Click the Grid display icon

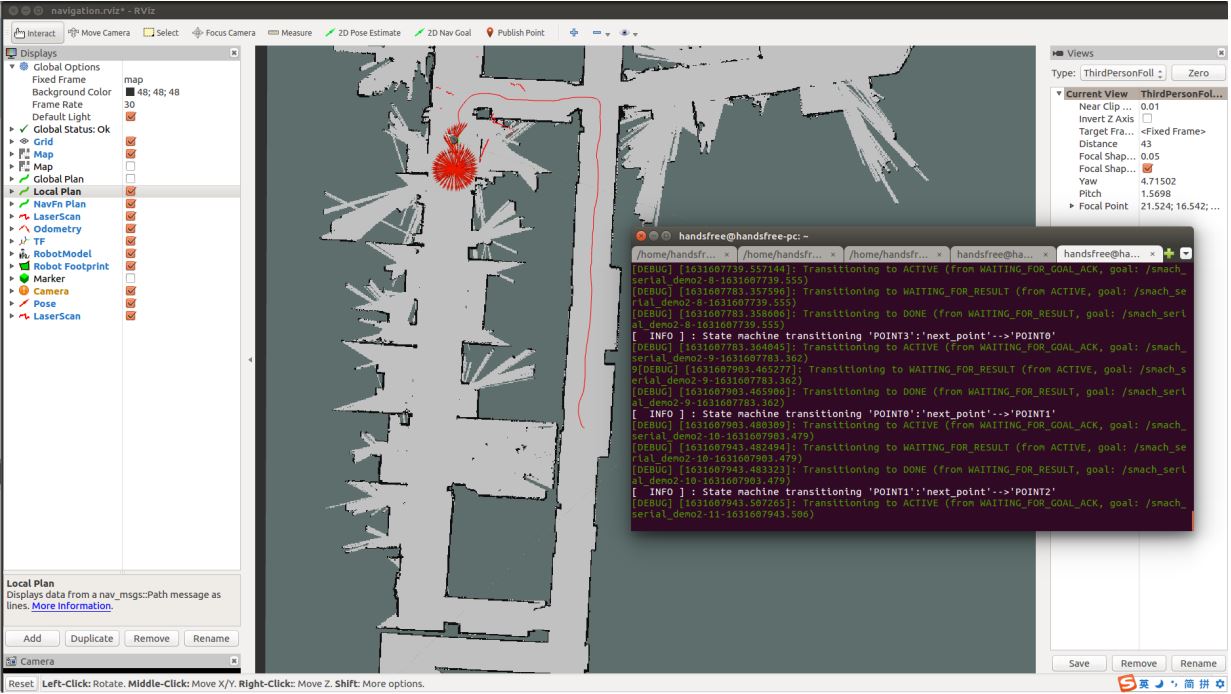(24, 142)
